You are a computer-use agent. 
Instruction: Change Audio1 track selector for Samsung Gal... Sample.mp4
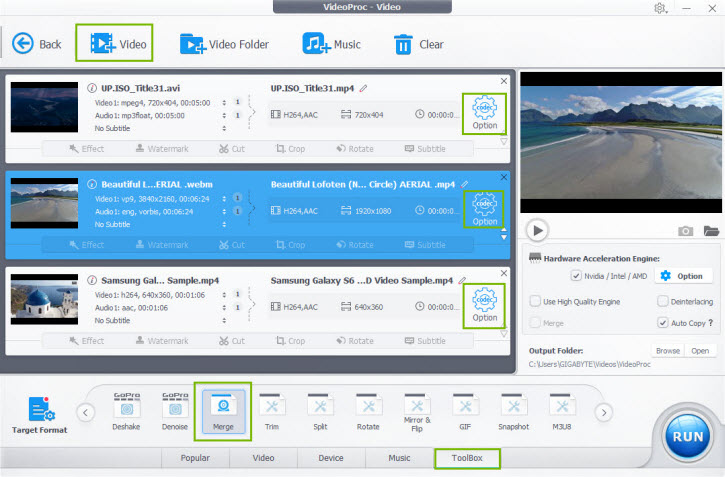tap(224, 308)
